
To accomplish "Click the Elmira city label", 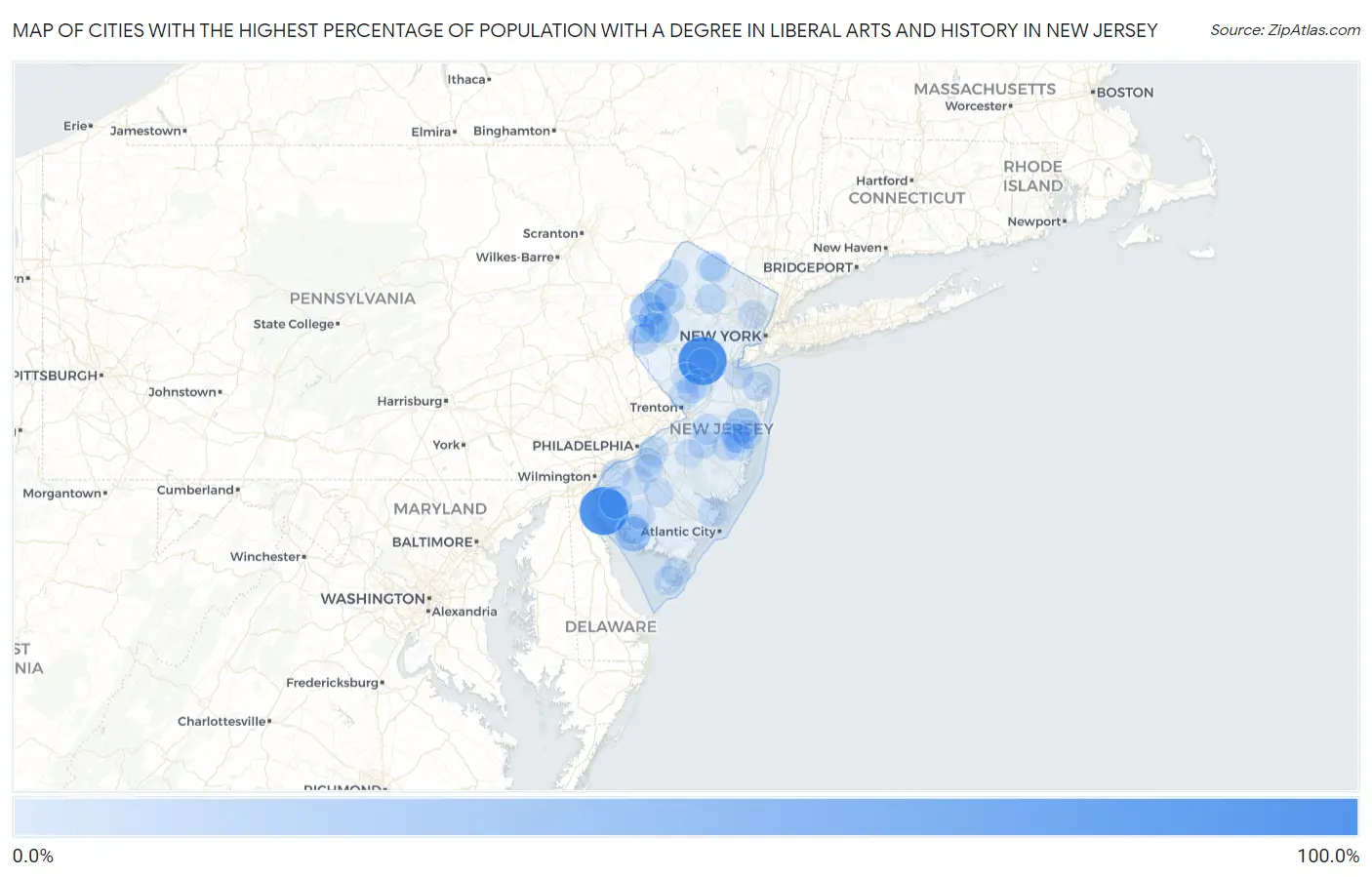I will tap(431, 132).
